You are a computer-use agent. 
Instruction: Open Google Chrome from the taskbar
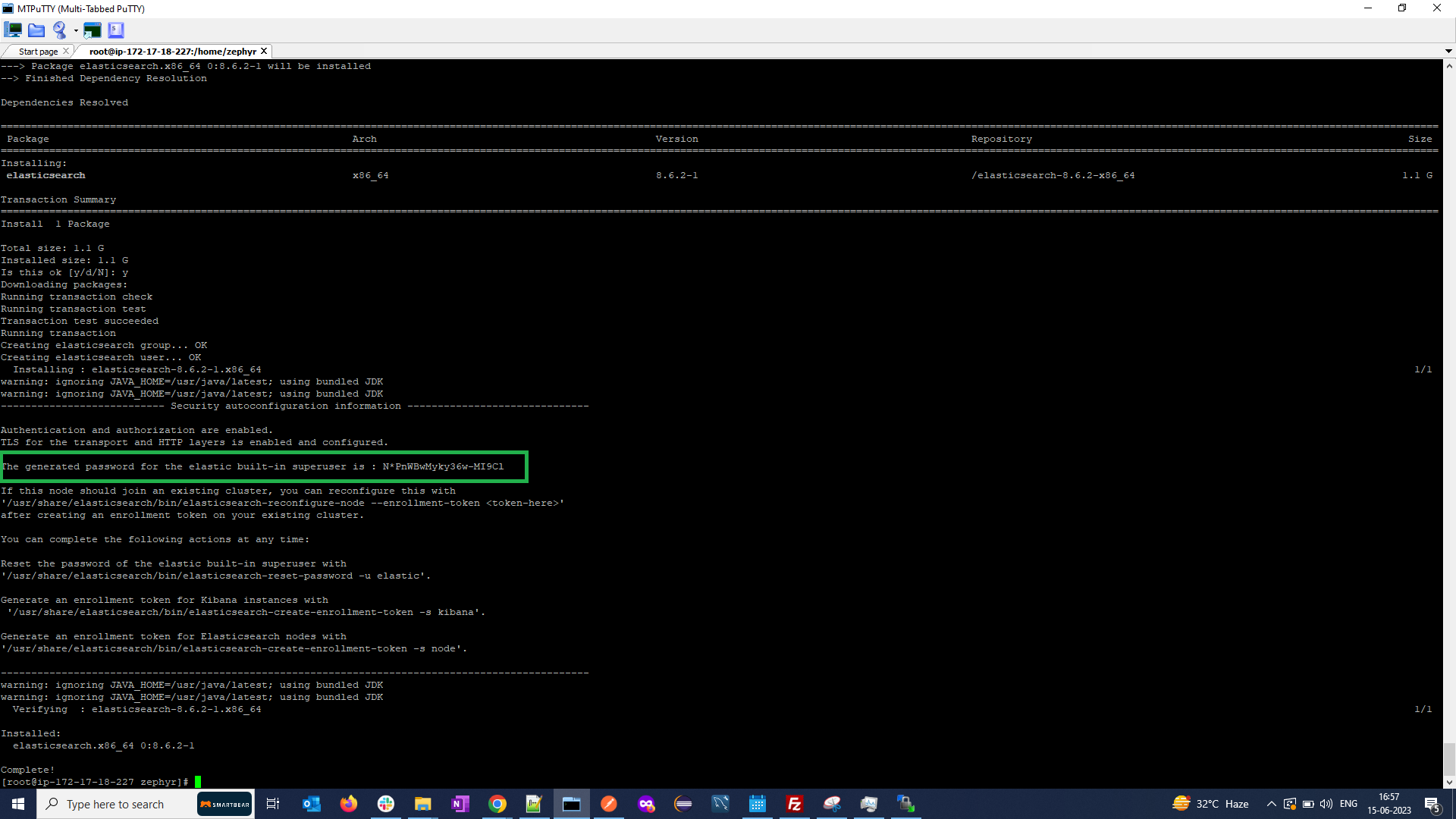(x=497, y=804)
